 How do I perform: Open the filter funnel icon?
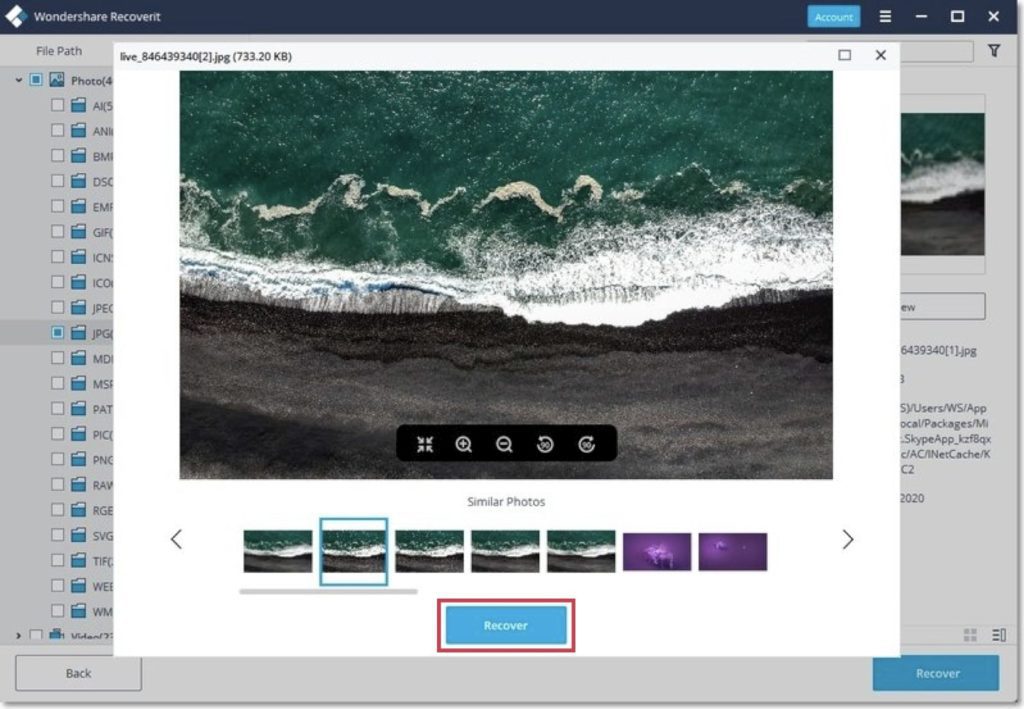point(994,50)
